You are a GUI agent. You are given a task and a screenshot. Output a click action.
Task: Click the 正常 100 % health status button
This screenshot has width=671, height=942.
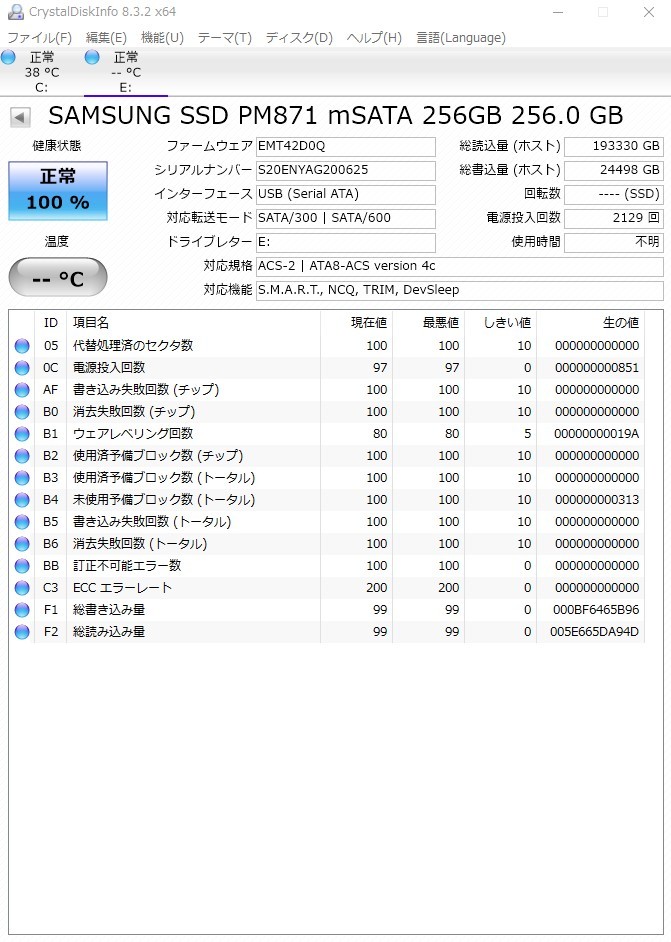[x=58, y=190]
